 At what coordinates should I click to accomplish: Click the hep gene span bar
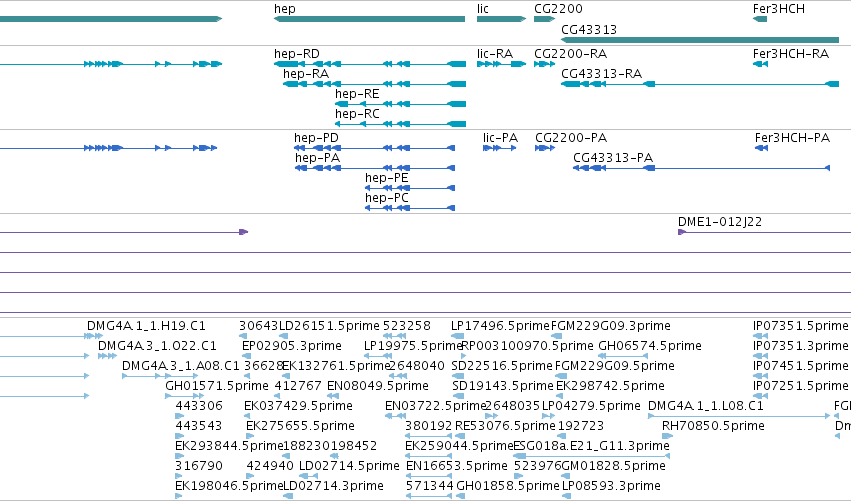pos(370,19)
